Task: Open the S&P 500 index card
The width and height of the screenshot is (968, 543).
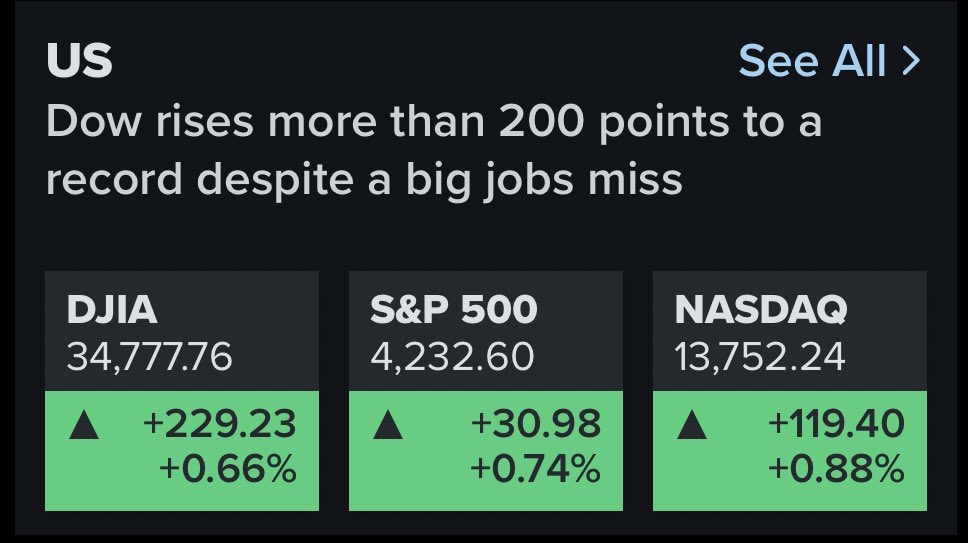Action: (x=486, y=391)
